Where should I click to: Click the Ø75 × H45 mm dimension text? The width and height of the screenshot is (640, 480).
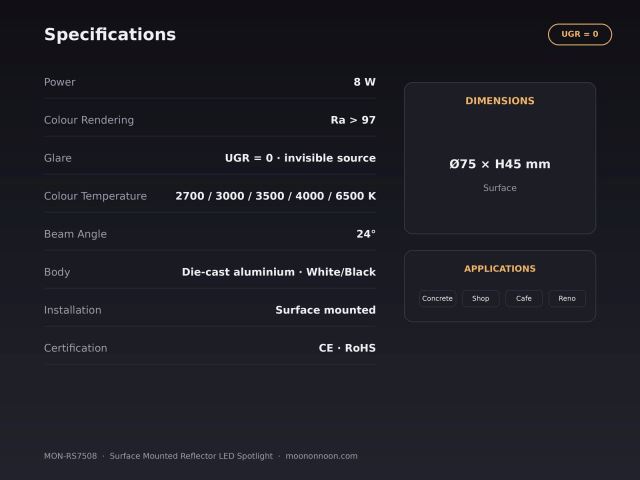500,164
